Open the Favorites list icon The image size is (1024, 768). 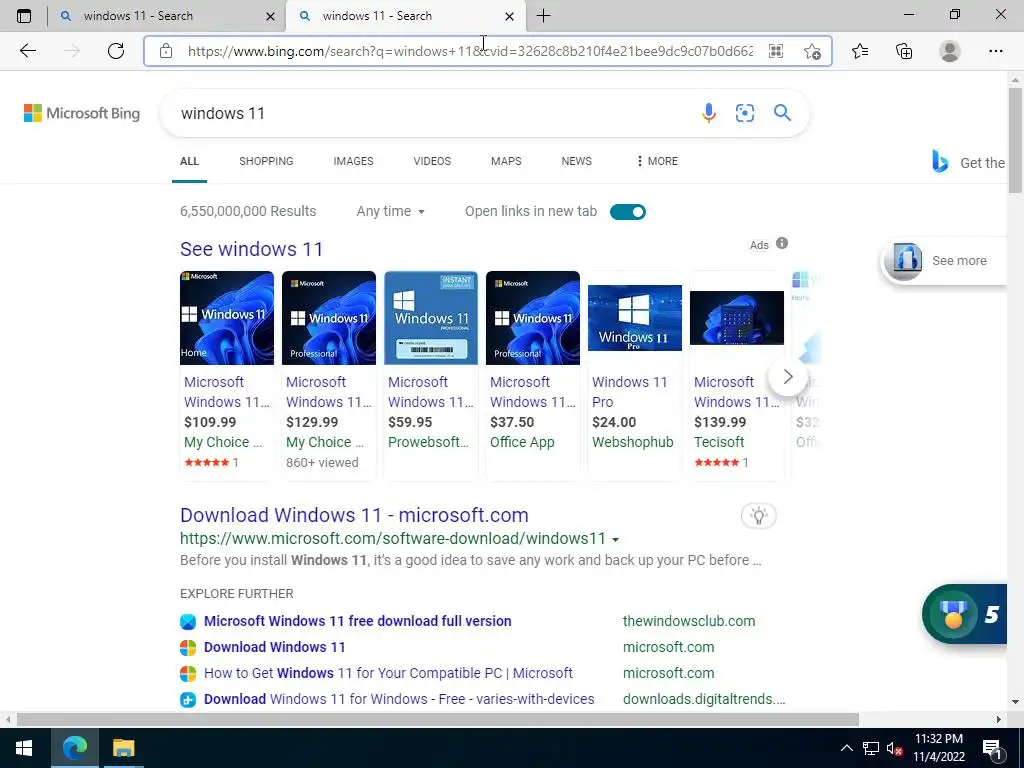pyautogui.click(x=860, y=51)
